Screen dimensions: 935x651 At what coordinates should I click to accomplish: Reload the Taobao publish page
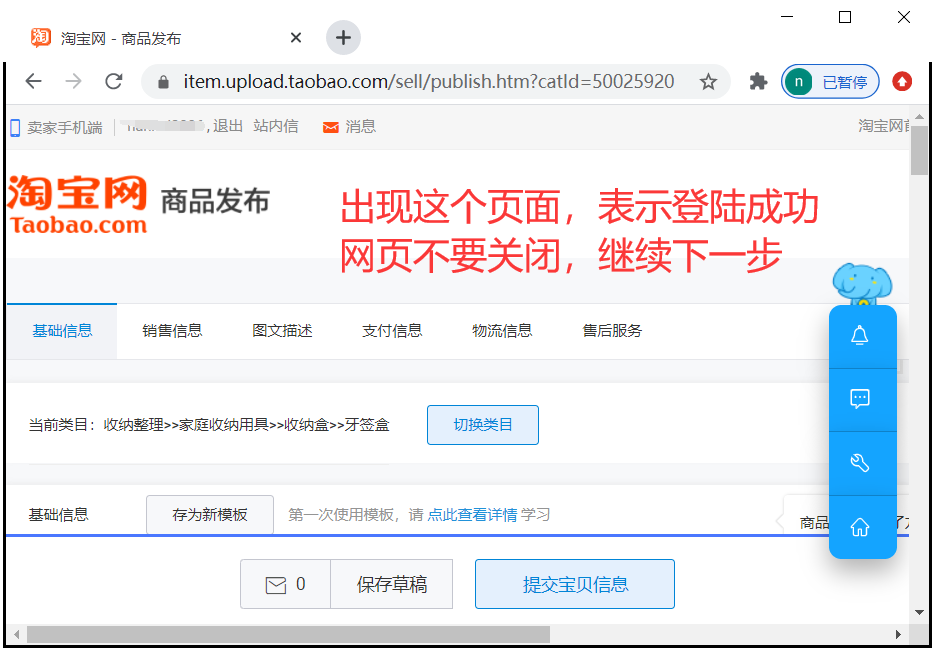pos(114,82)
